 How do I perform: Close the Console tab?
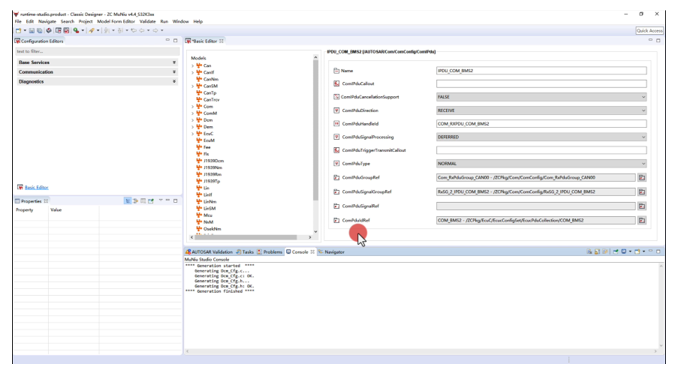pyautogui.click(x=312, y=252)
